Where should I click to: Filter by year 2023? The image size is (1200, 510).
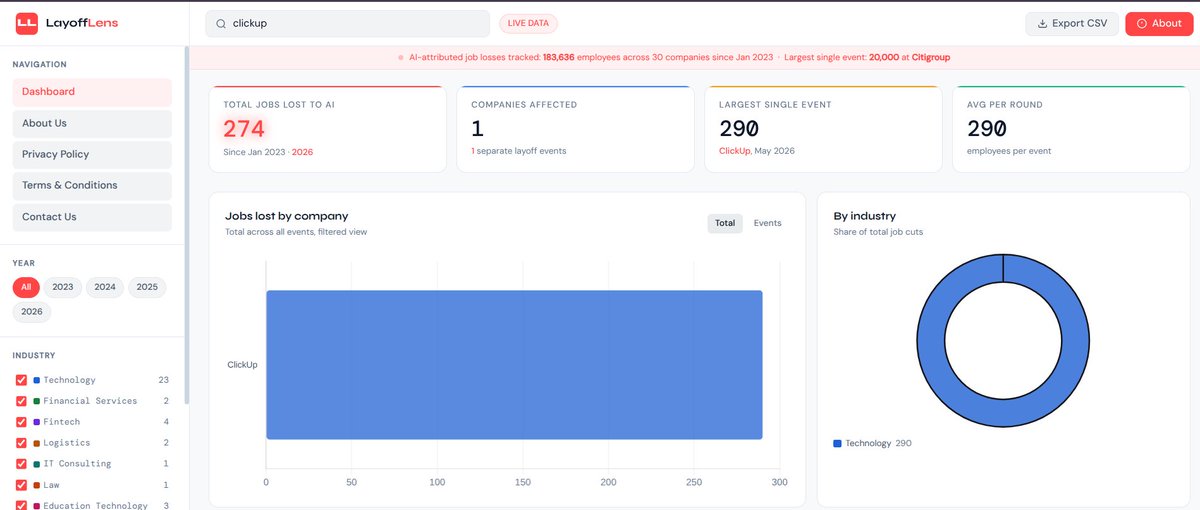[x=63, y=287]
